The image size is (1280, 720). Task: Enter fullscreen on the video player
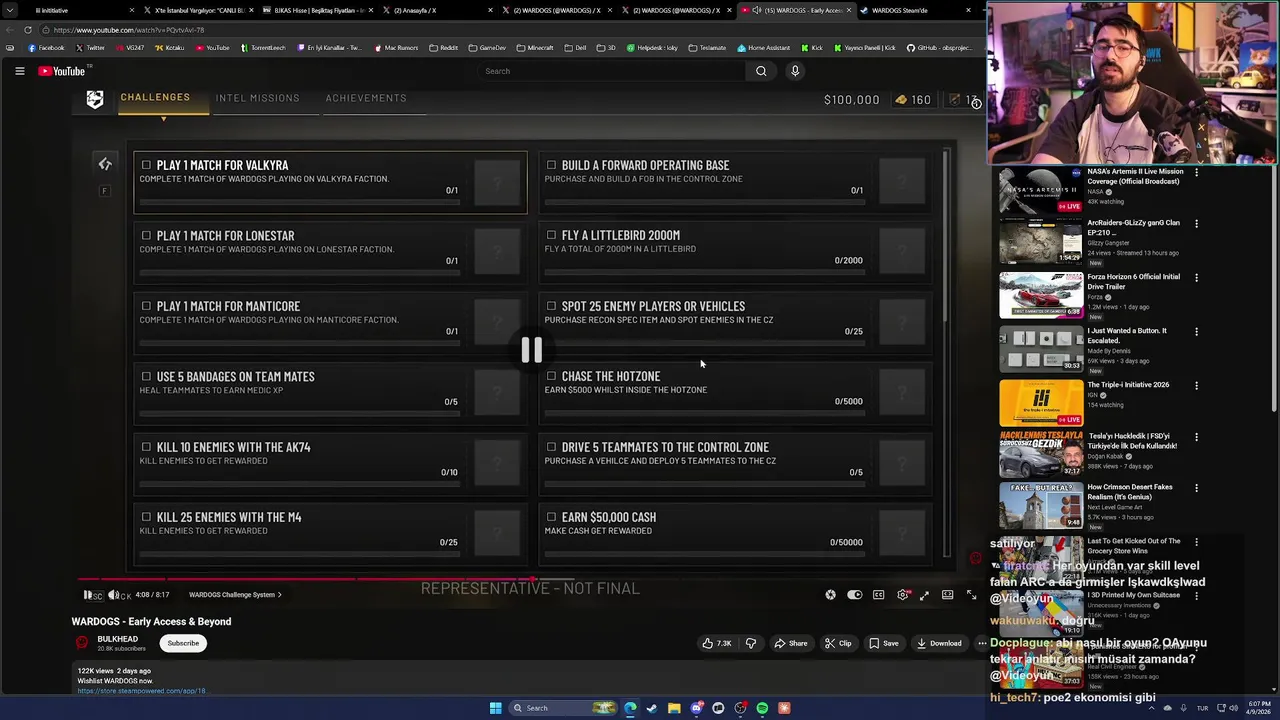(x=971, y=595)
